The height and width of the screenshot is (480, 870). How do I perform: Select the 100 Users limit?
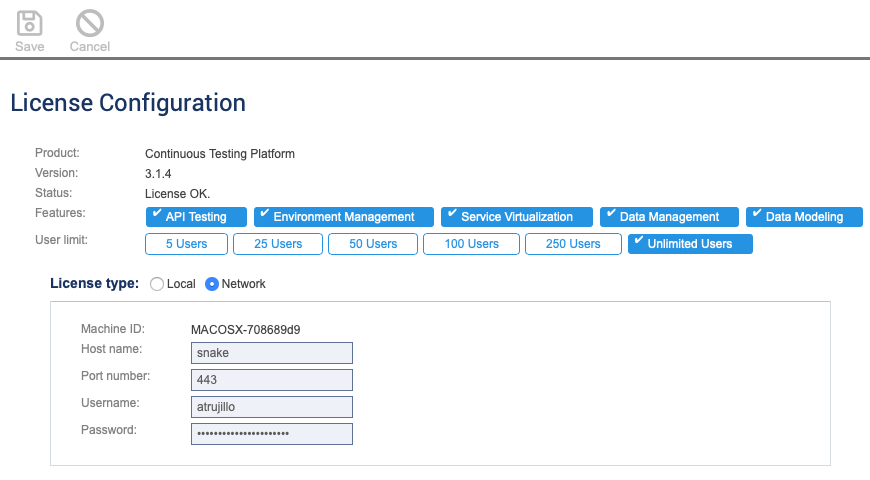[472, 244]
